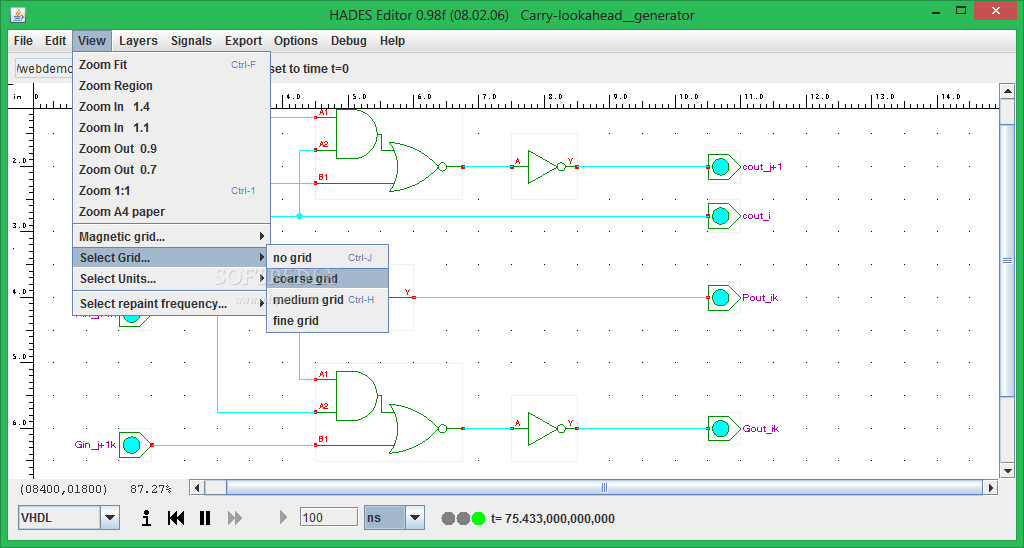Select Zoom Region menu entry

click(x=171, y=86)
